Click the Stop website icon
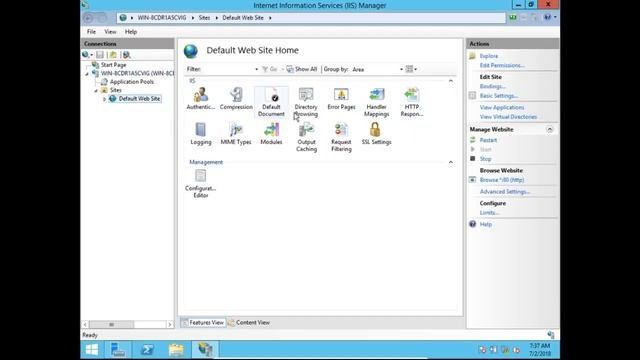 click(473, 158)
